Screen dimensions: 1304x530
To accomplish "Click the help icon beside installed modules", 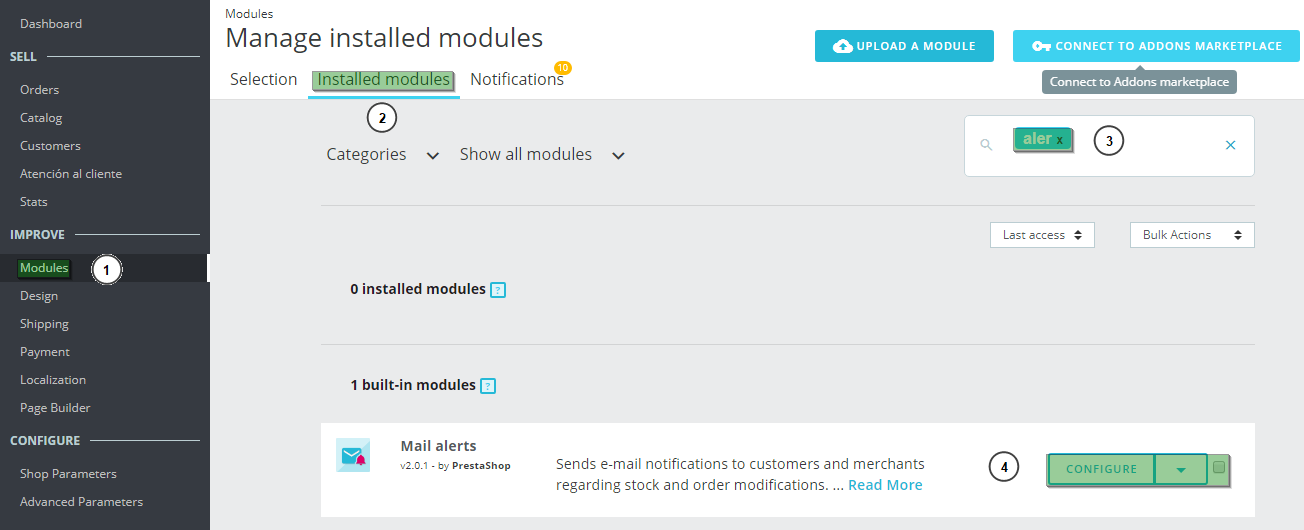I will (498, 290).
